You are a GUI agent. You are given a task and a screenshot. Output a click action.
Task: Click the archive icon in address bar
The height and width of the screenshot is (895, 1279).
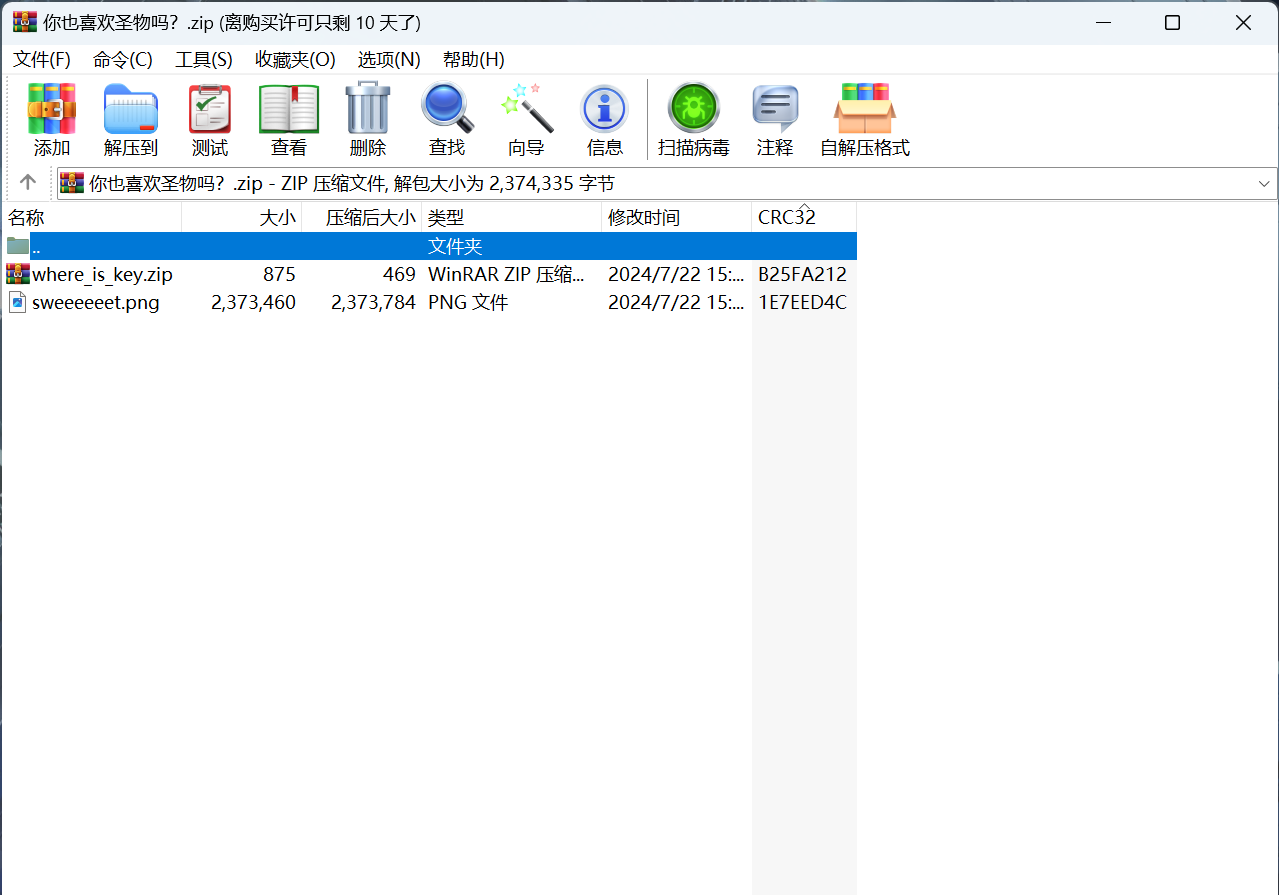point(72,183)
